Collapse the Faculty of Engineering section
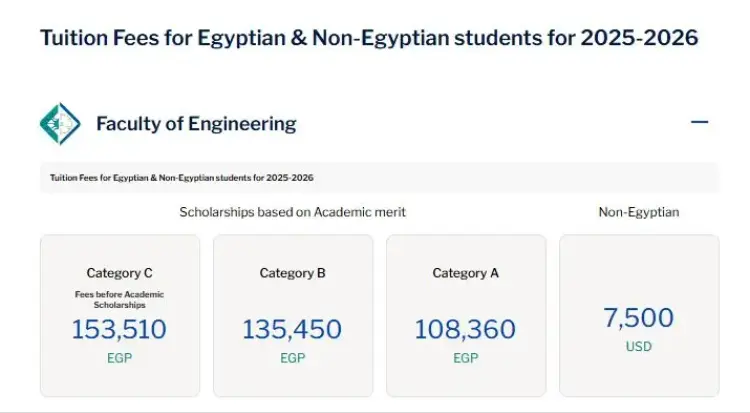 (x=699, y=123)
